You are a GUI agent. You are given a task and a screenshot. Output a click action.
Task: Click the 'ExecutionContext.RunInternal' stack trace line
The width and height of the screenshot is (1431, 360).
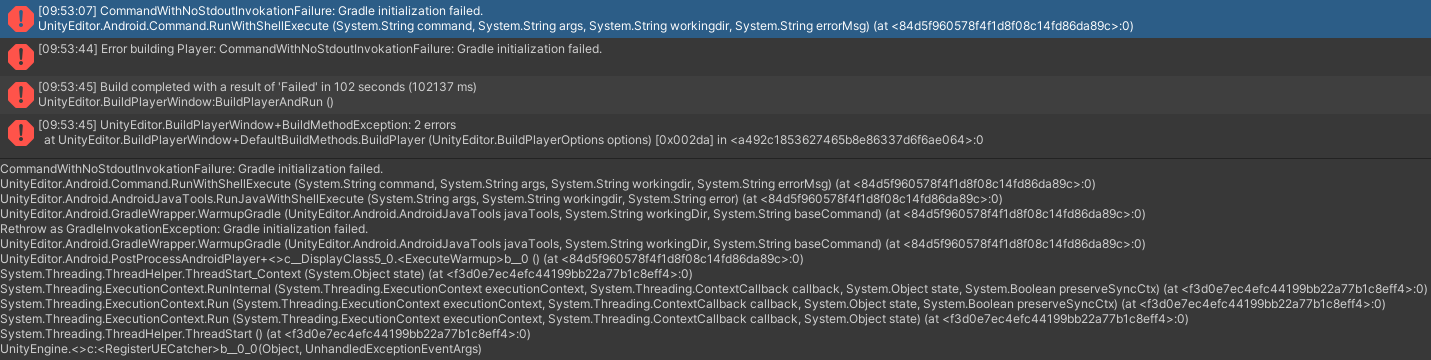pos(714,288)
